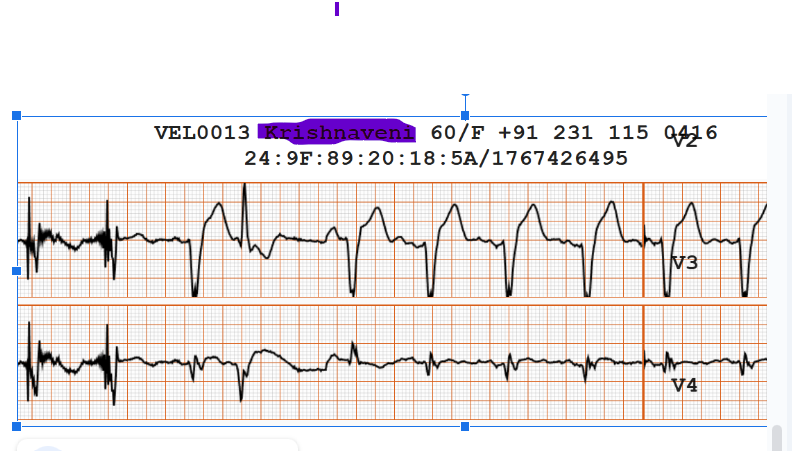
Task: Click the left-middle resize handle
Action: click(x=16, y=271)
